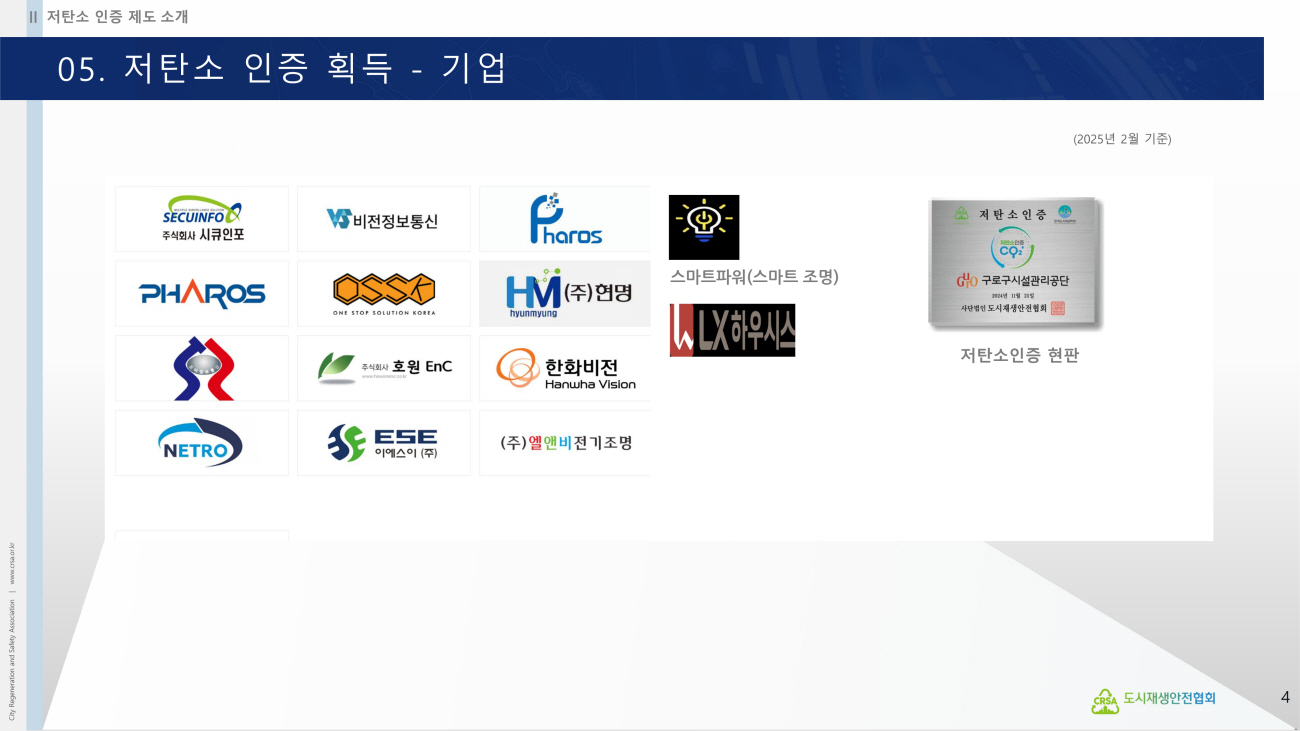This screenshot has height=731, width=1300.
Task: Click the red and blue emblem logo
Action: 202,368
